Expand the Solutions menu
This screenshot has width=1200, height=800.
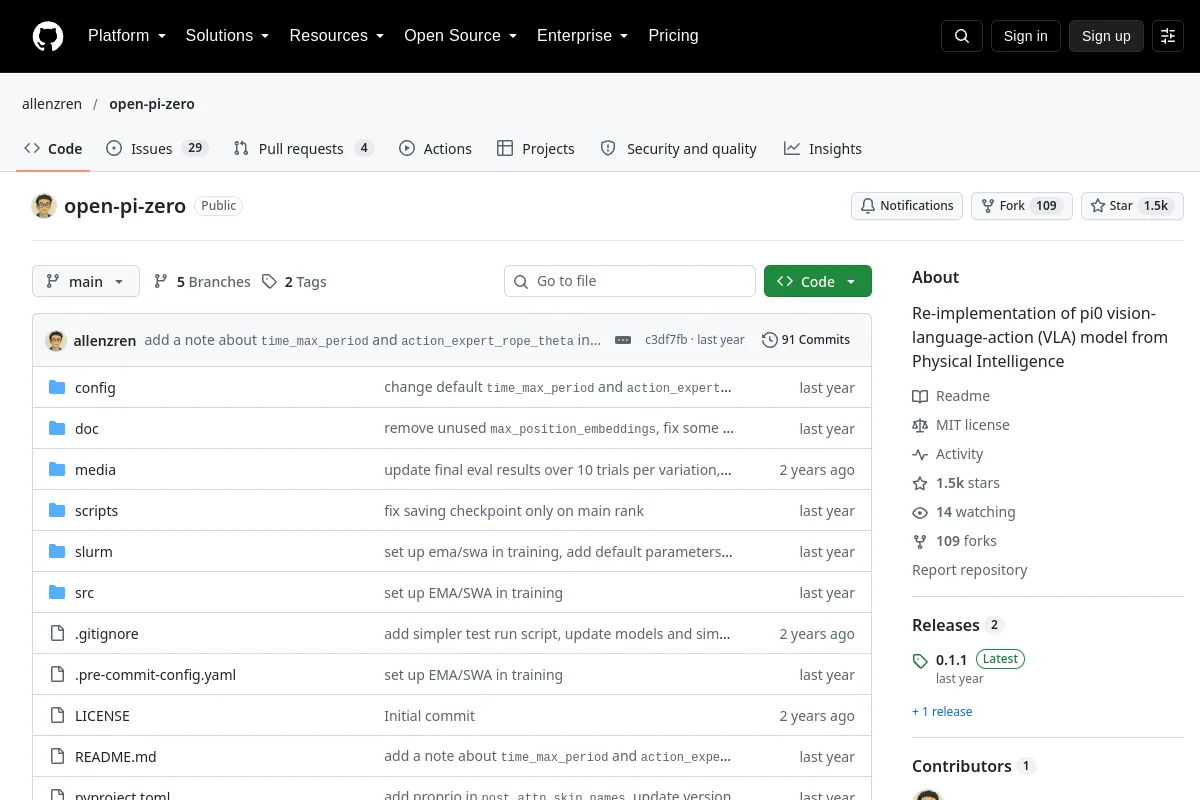pos(227,36)
